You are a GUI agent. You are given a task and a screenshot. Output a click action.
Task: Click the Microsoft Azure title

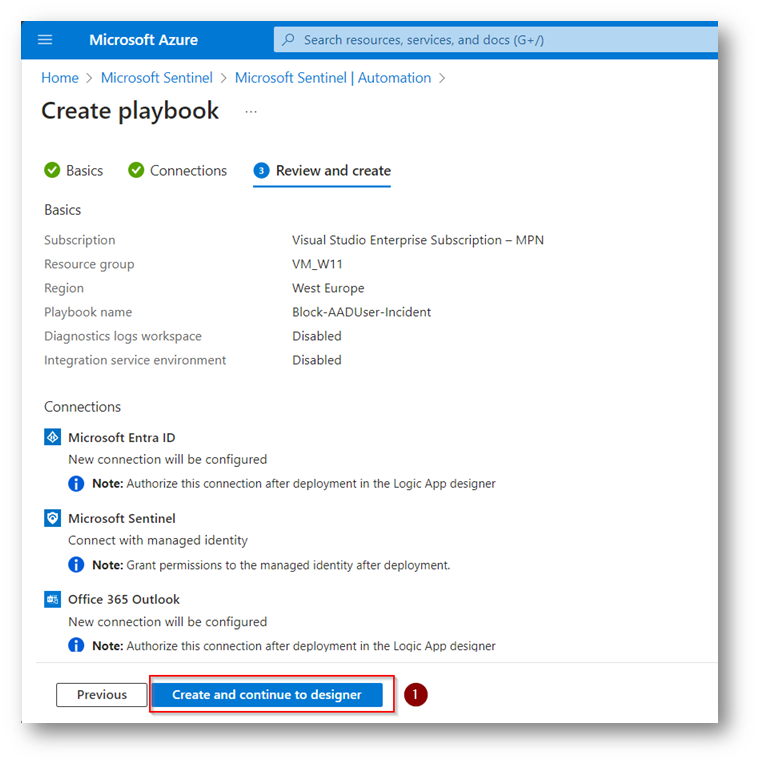143,40
